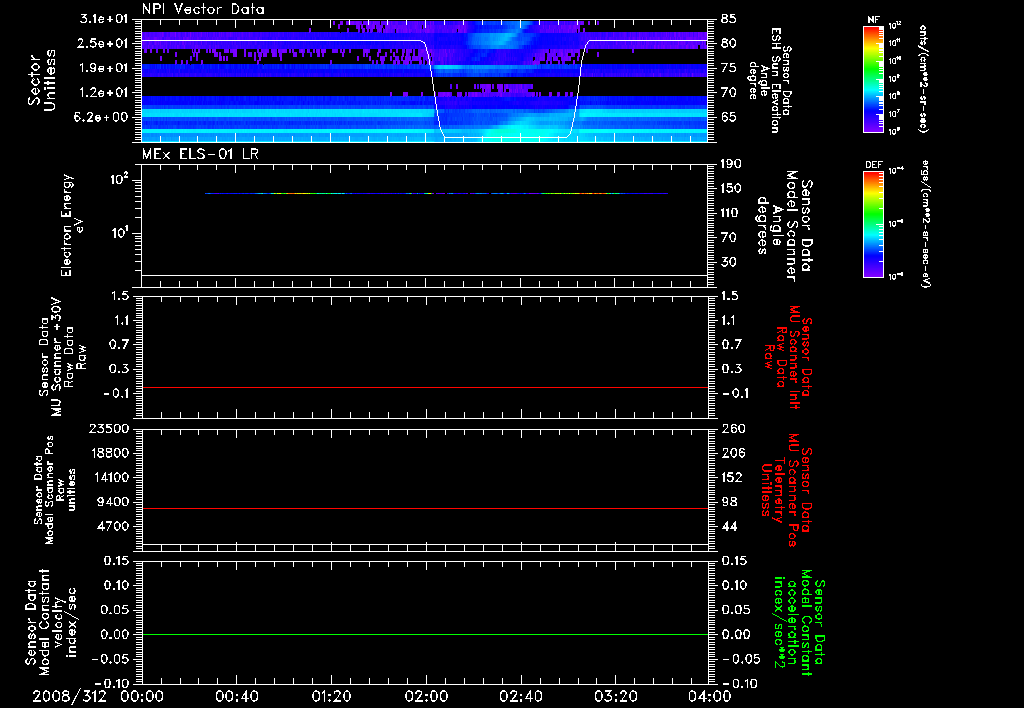
Task: Select the 'NF' label above the color bar
Action: [x=873, y=20]
